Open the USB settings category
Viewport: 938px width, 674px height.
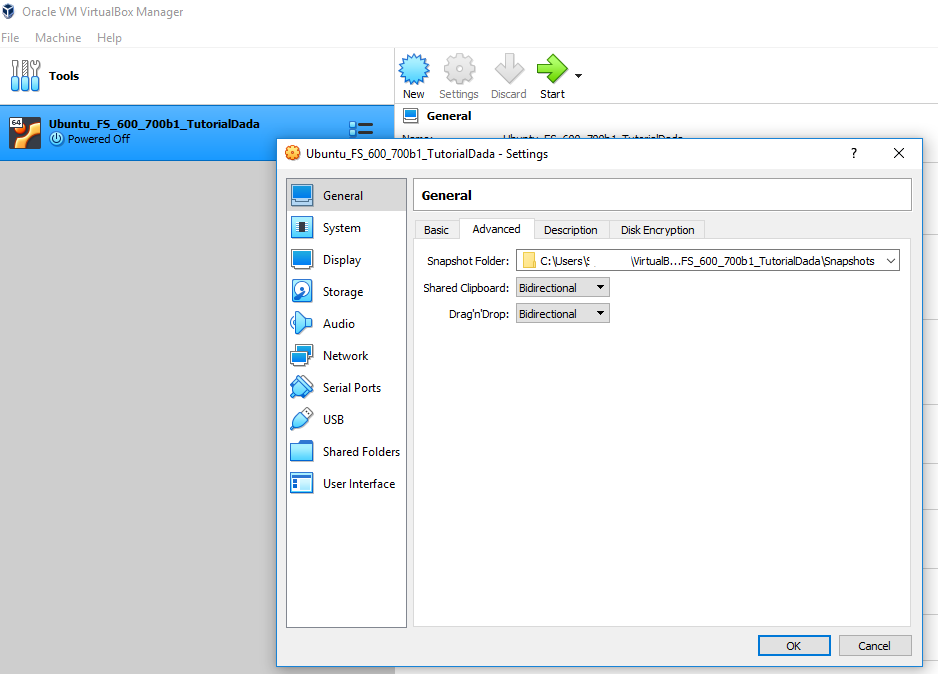333,420
